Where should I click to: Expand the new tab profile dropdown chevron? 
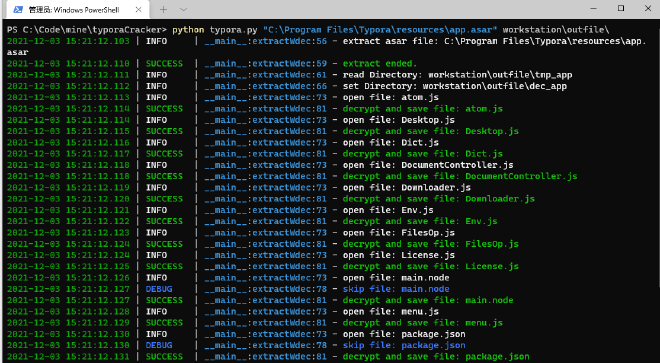pos(184,10)
